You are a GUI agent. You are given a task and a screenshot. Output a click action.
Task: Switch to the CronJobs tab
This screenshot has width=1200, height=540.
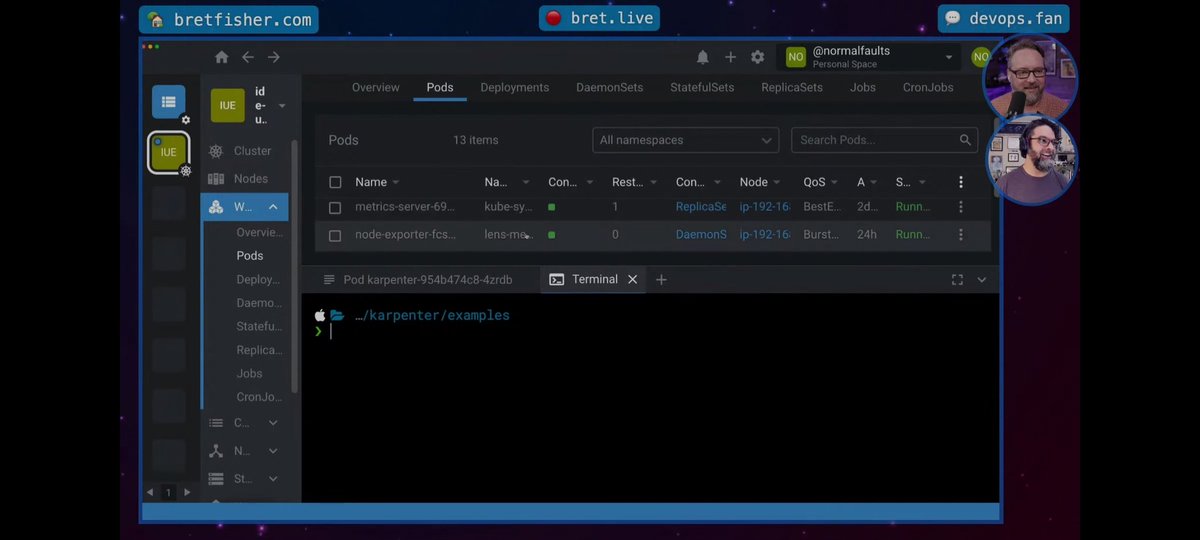pyautogui.click(x=928, y=87)
